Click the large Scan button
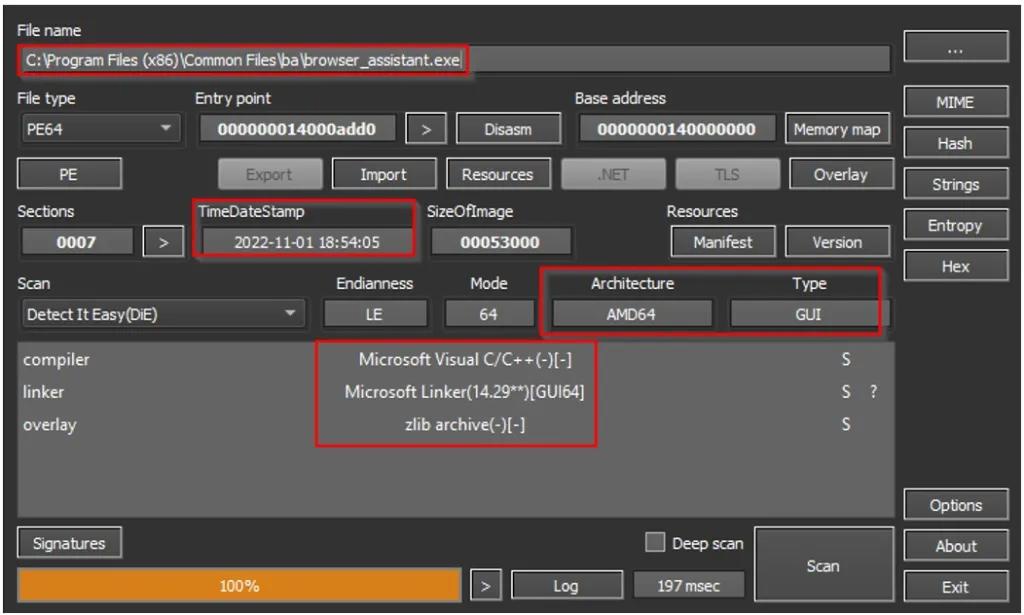This screenshot has width=1024, height=615. 824,565
